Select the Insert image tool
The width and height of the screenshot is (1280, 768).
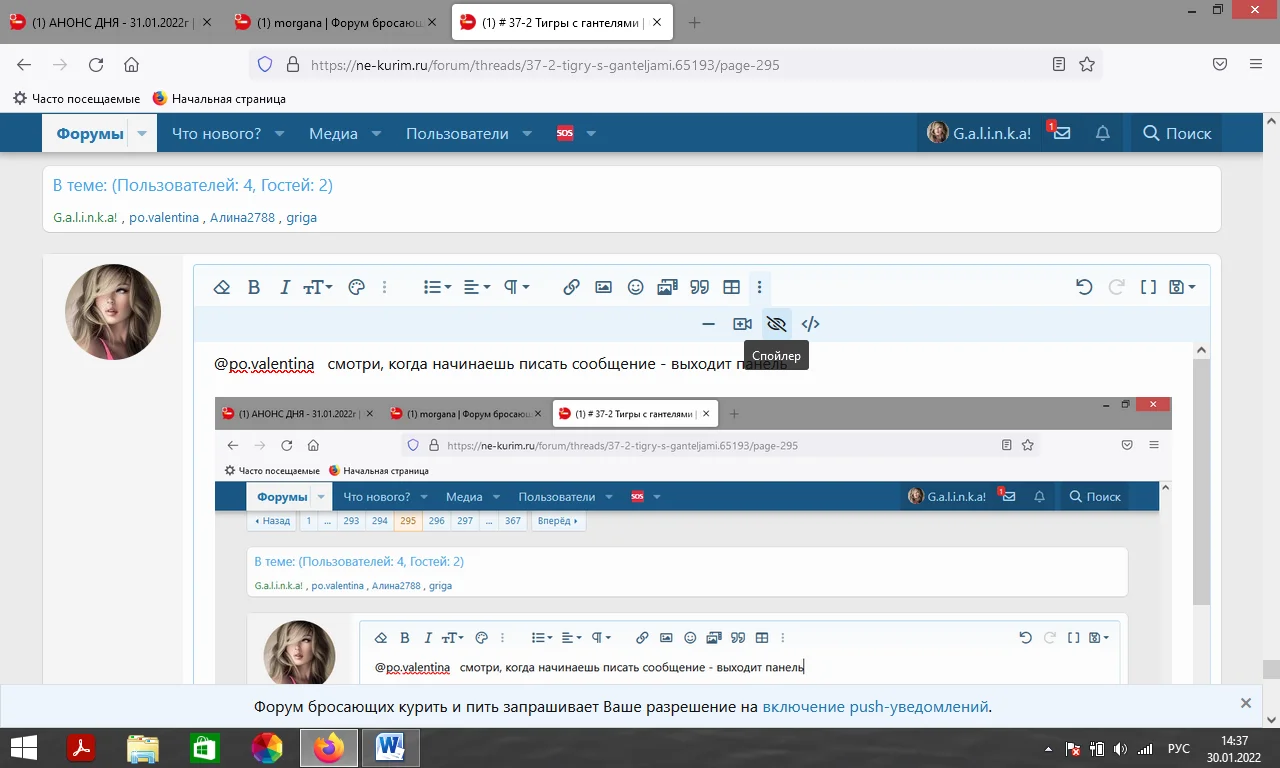click(603, 287)
